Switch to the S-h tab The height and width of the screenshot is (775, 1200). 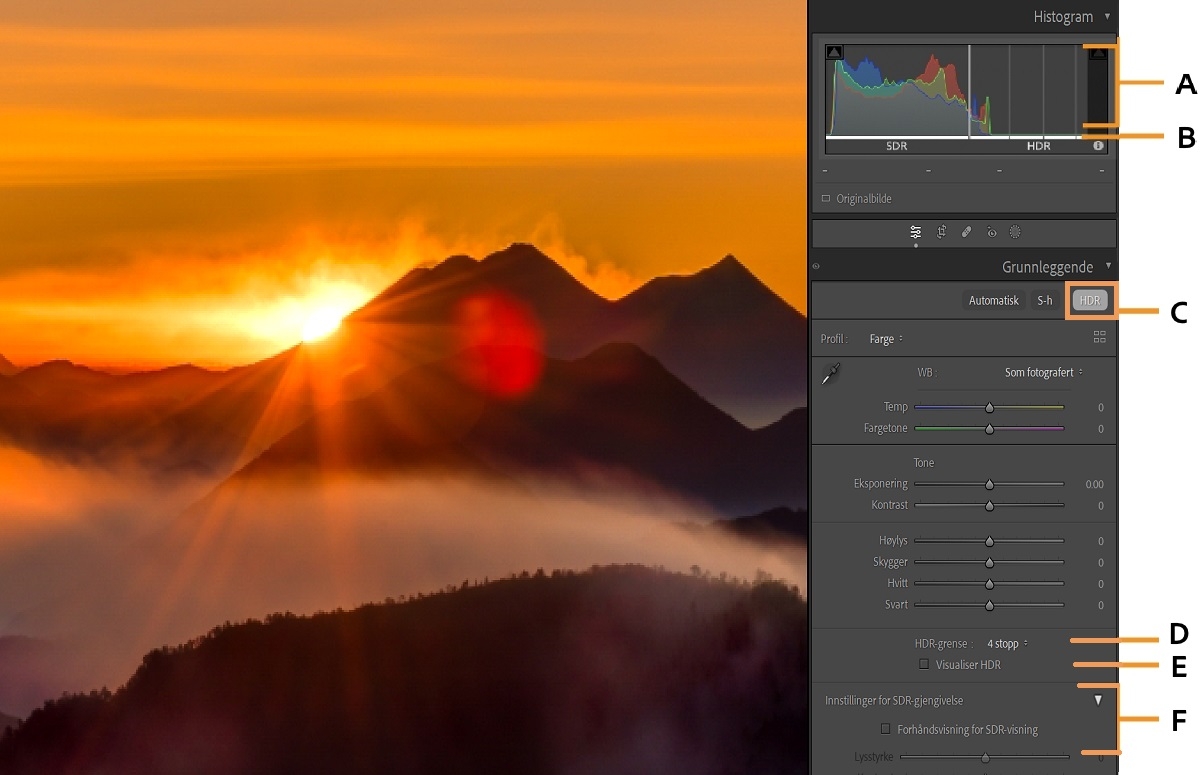(1044, 299)
